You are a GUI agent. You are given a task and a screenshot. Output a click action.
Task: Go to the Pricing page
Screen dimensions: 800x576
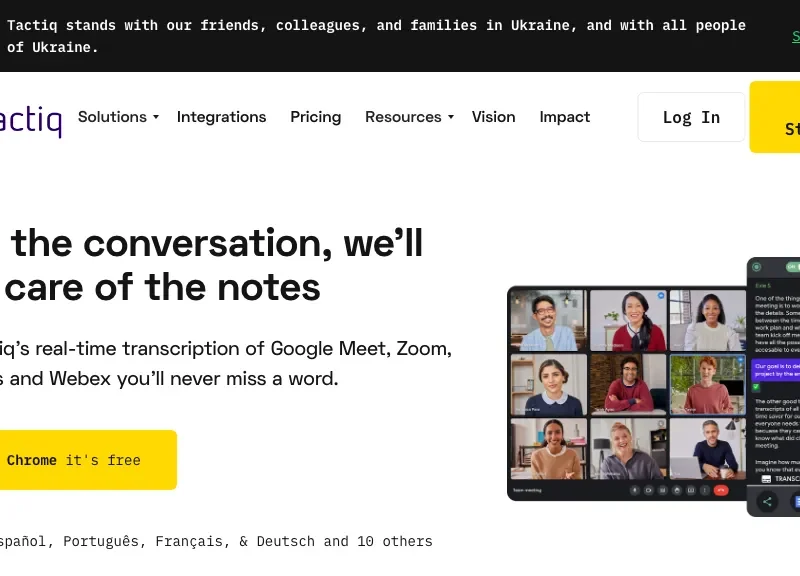[315, 117]
